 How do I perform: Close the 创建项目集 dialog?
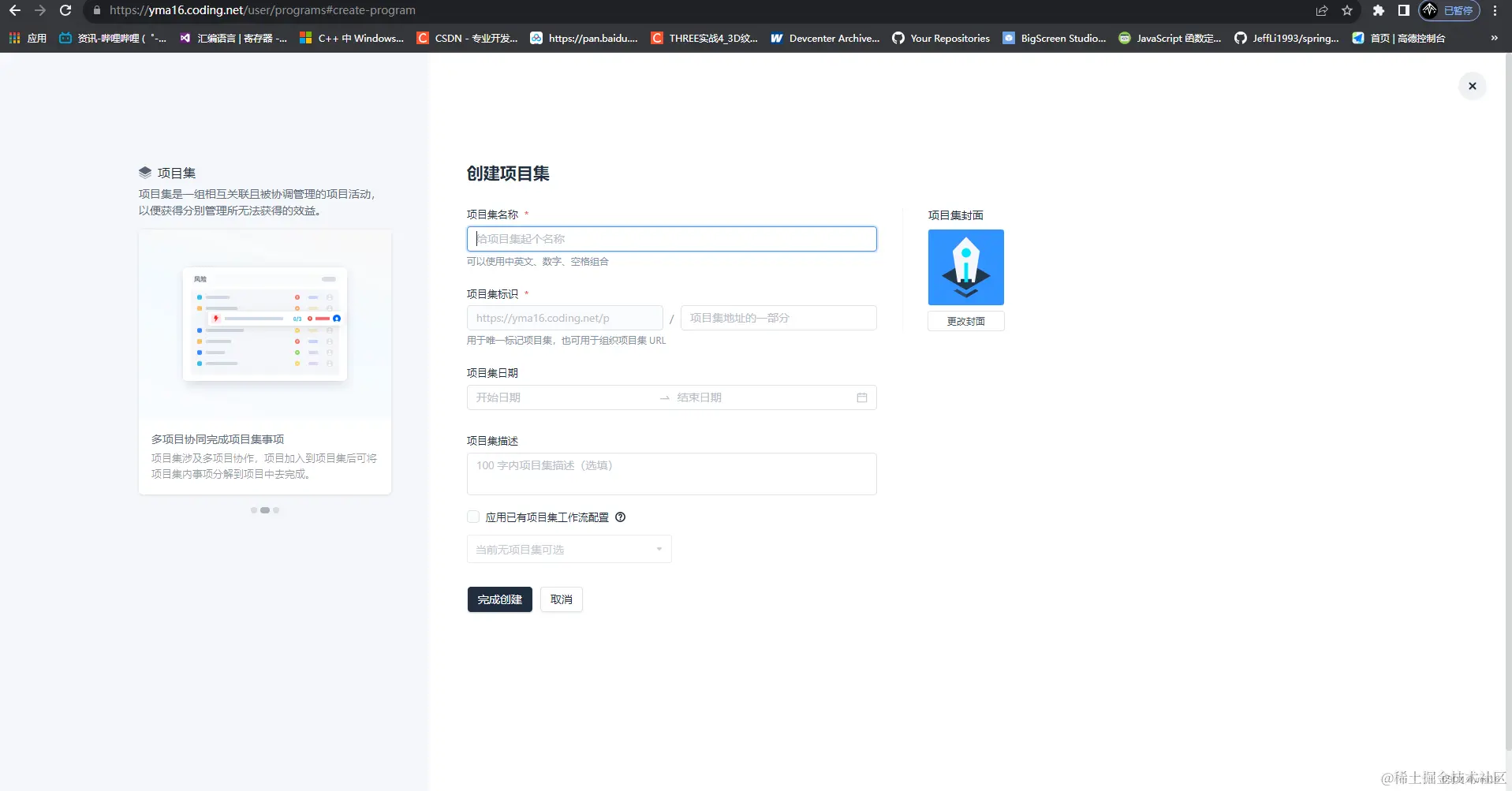(x=1472, y=85)
